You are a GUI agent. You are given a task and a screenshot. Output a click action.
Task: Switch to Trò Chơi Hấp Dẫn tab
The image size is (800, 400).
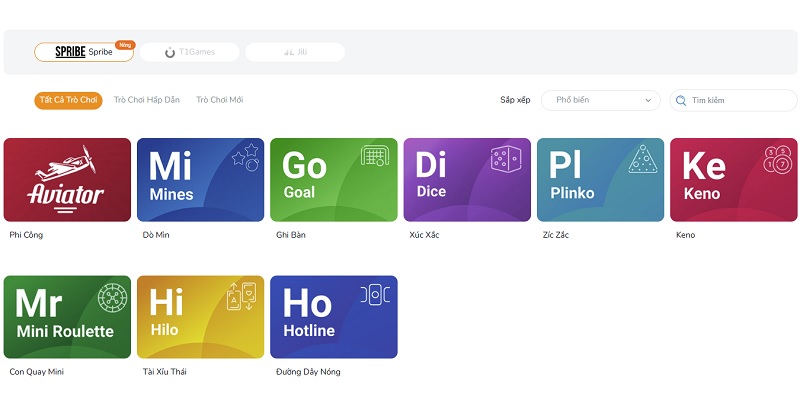point(146,100)
